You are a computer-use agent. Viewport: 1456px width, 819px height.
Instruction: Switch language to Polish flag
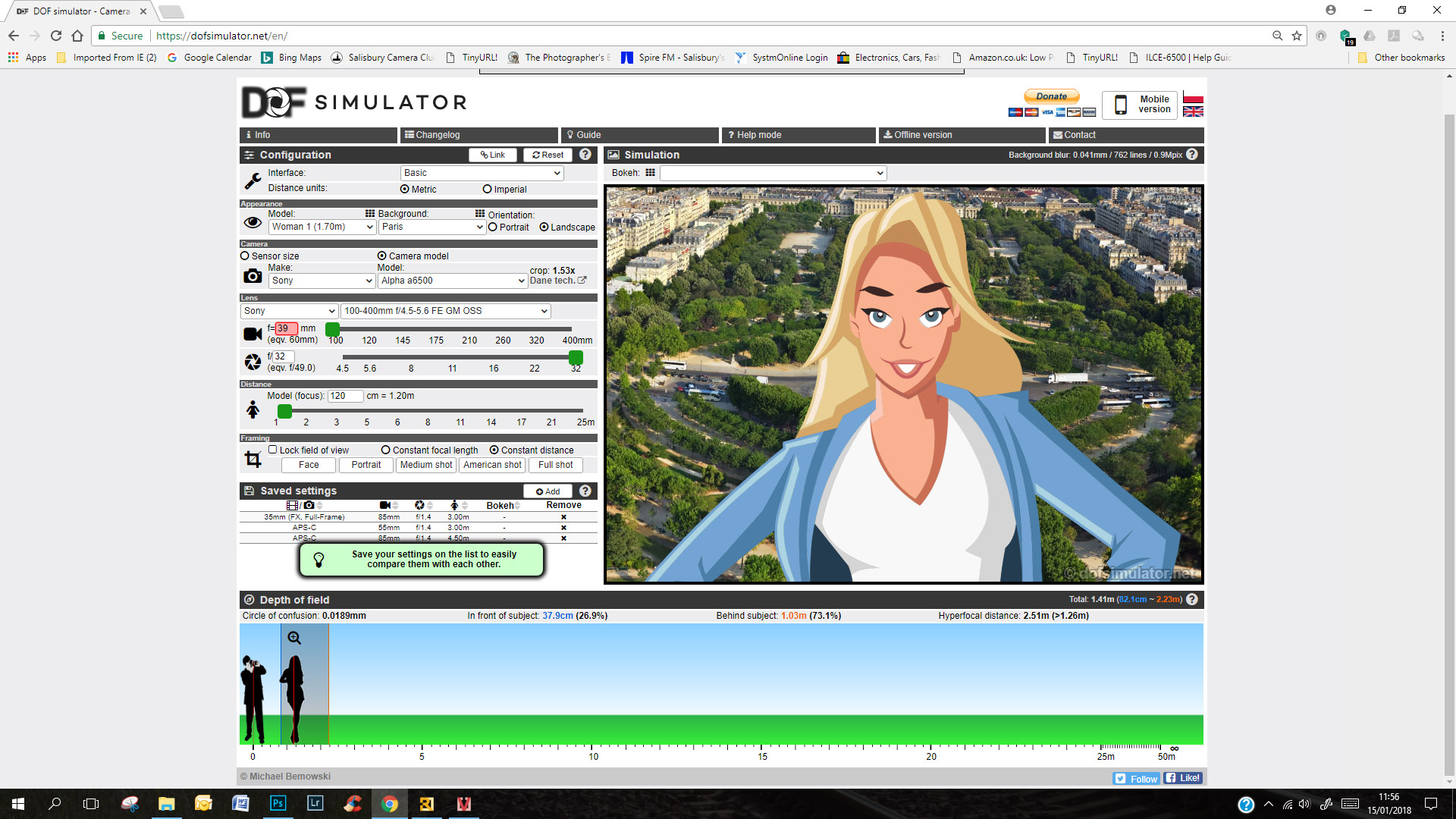(1193, 99)
